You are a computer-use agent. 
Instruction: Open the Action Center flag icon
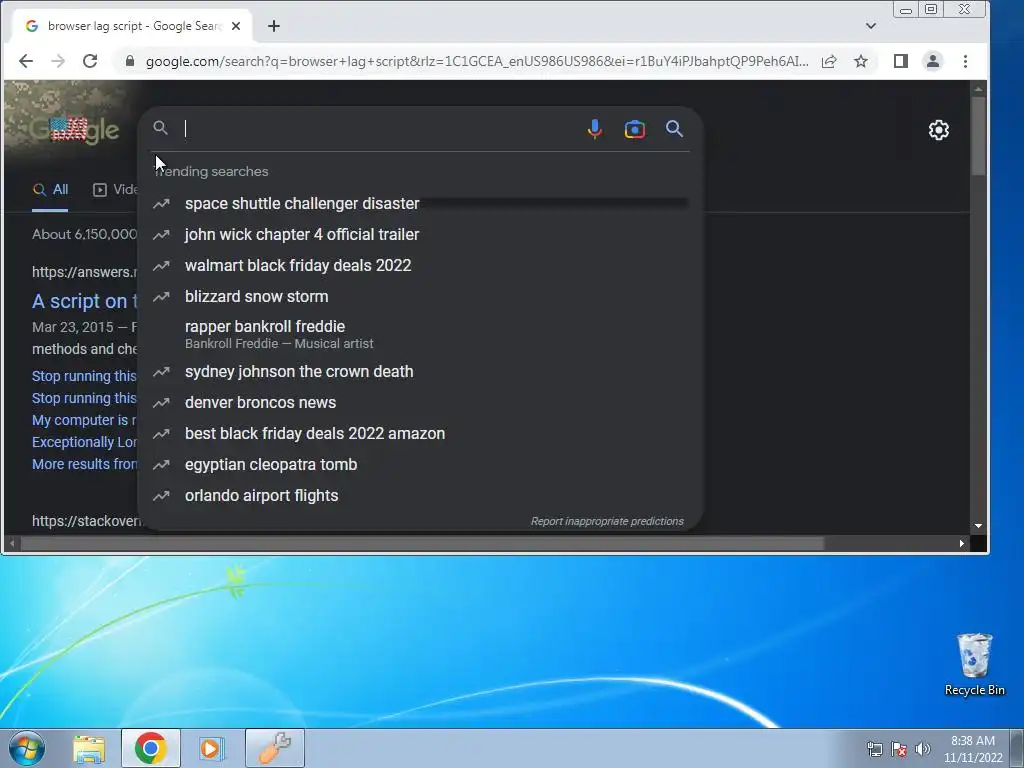tap(899, 749)
